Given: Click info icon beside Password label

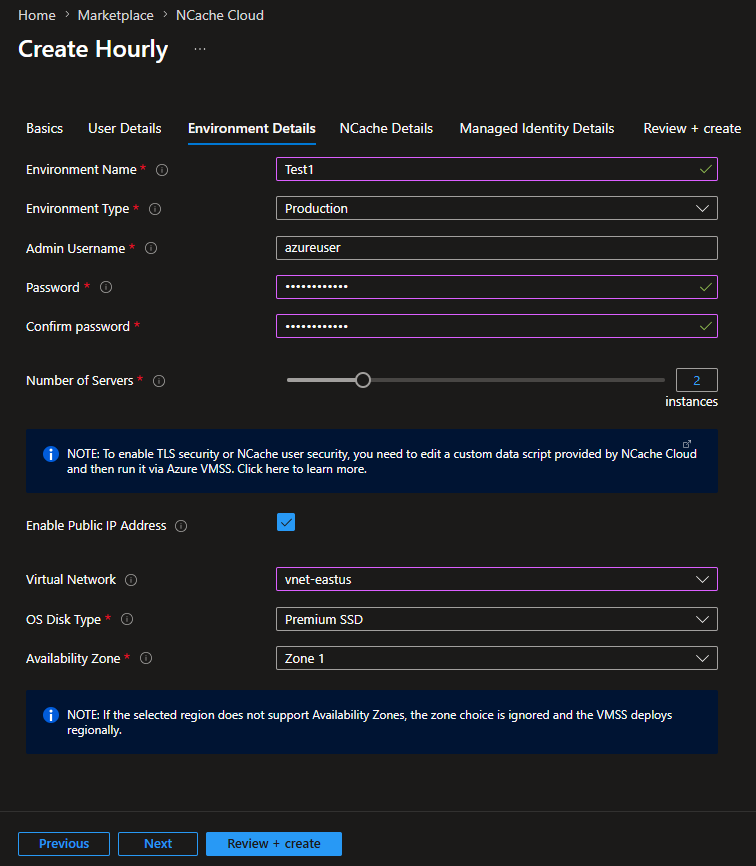Looking at the screenshot, I should point(106,287).
